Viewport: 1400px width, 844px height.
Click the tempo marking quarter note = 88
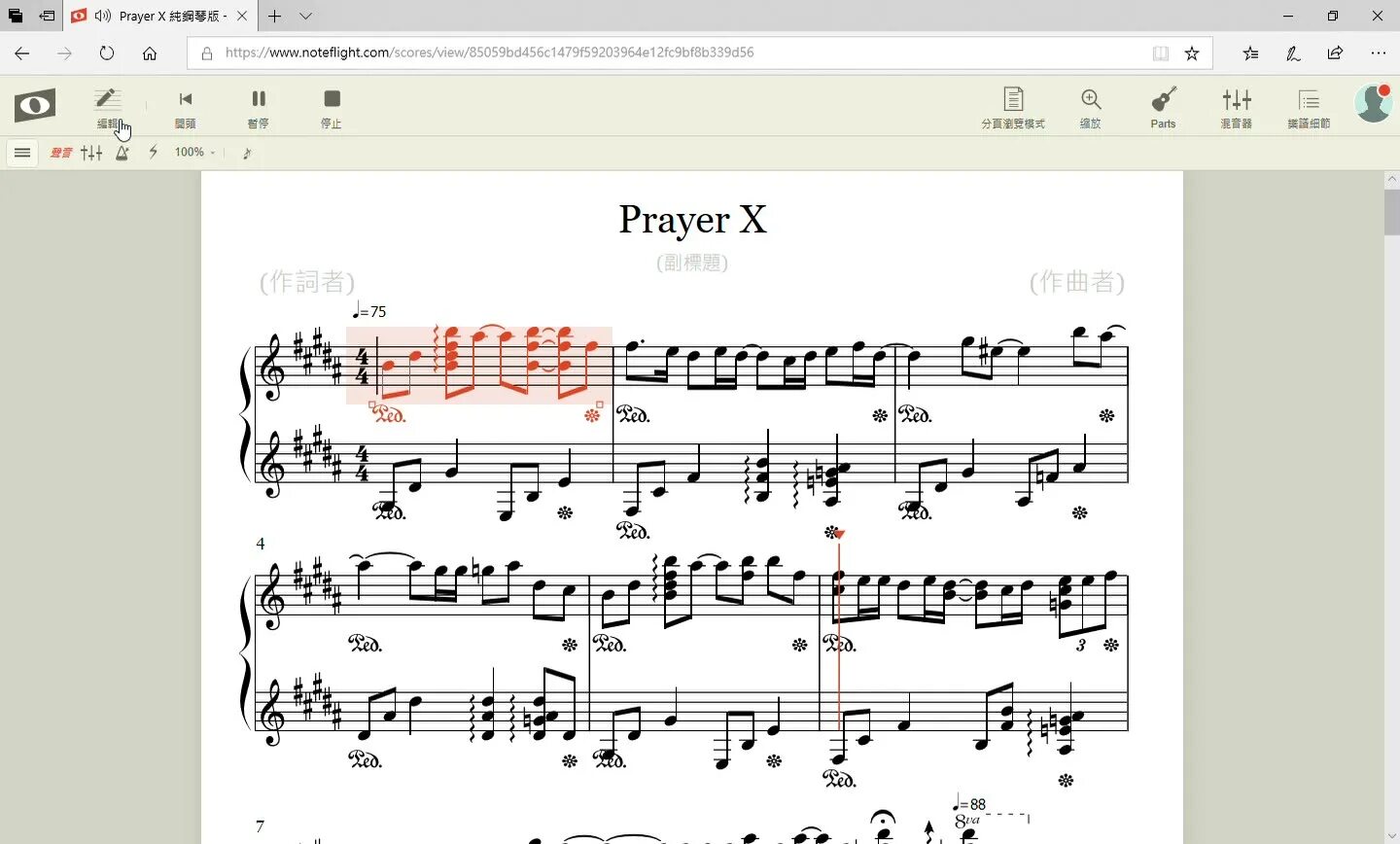tap(969, 804)
